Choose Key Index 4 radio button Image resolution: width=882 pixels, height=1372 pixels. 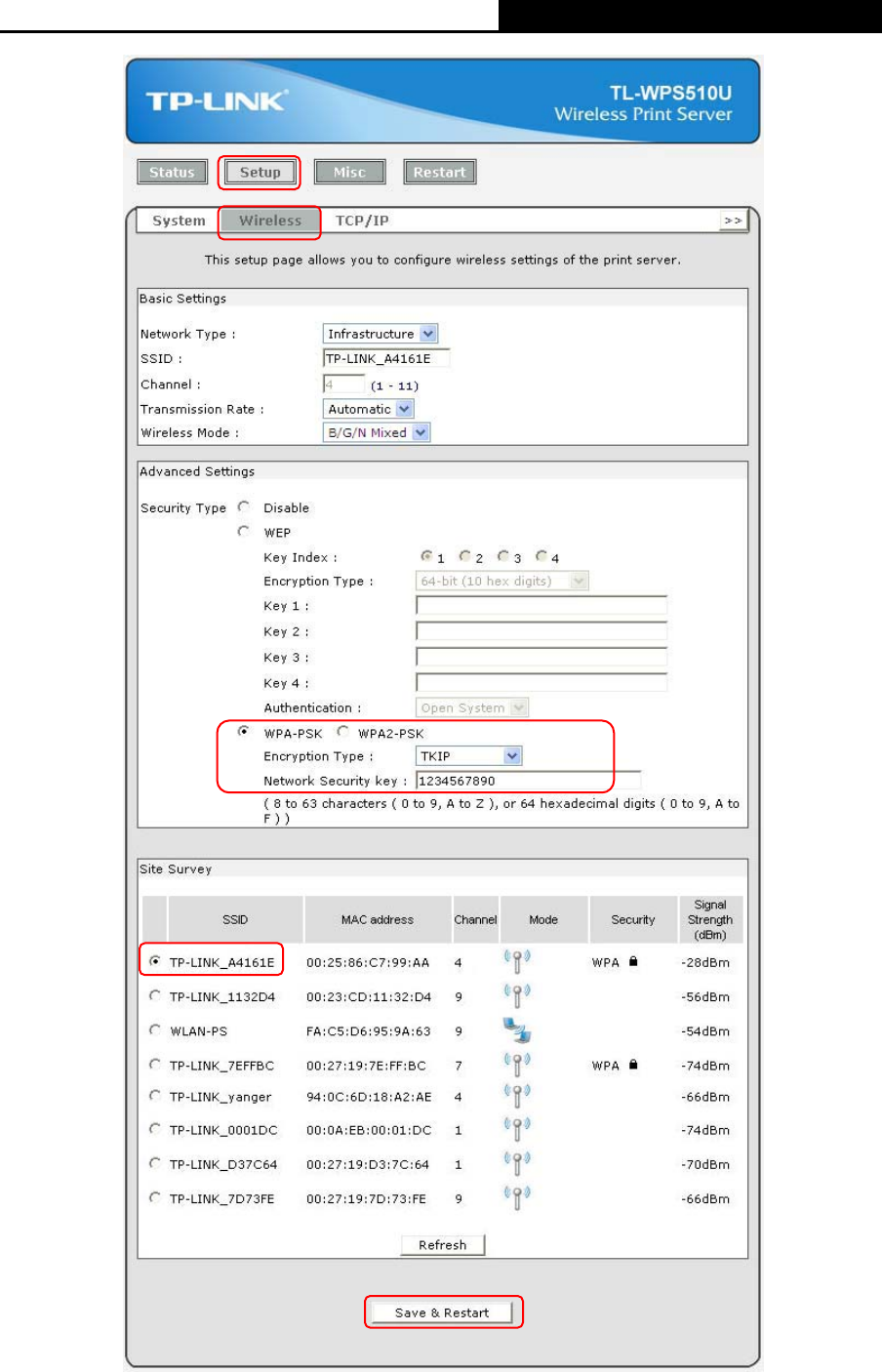[x=541, y=556]
